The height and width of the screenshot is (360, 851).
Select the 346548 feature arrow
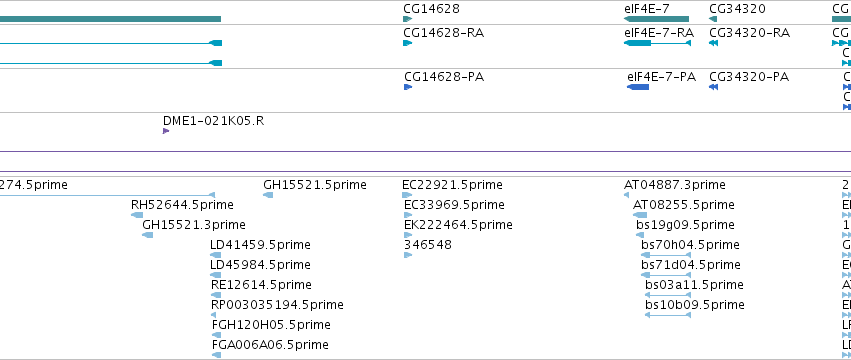pyautogui.click(x=408, y=255)
